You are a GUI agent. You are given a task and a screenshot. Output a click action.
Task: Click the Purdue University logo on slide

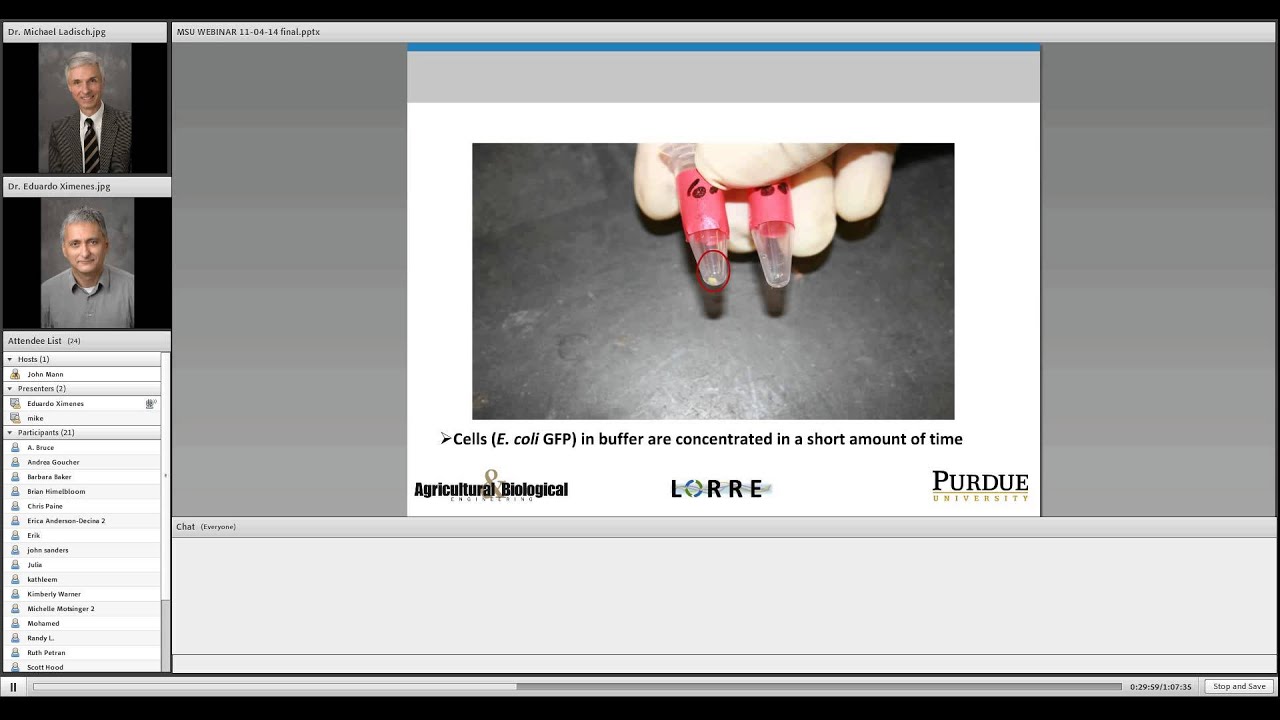(x=980, y=486)
